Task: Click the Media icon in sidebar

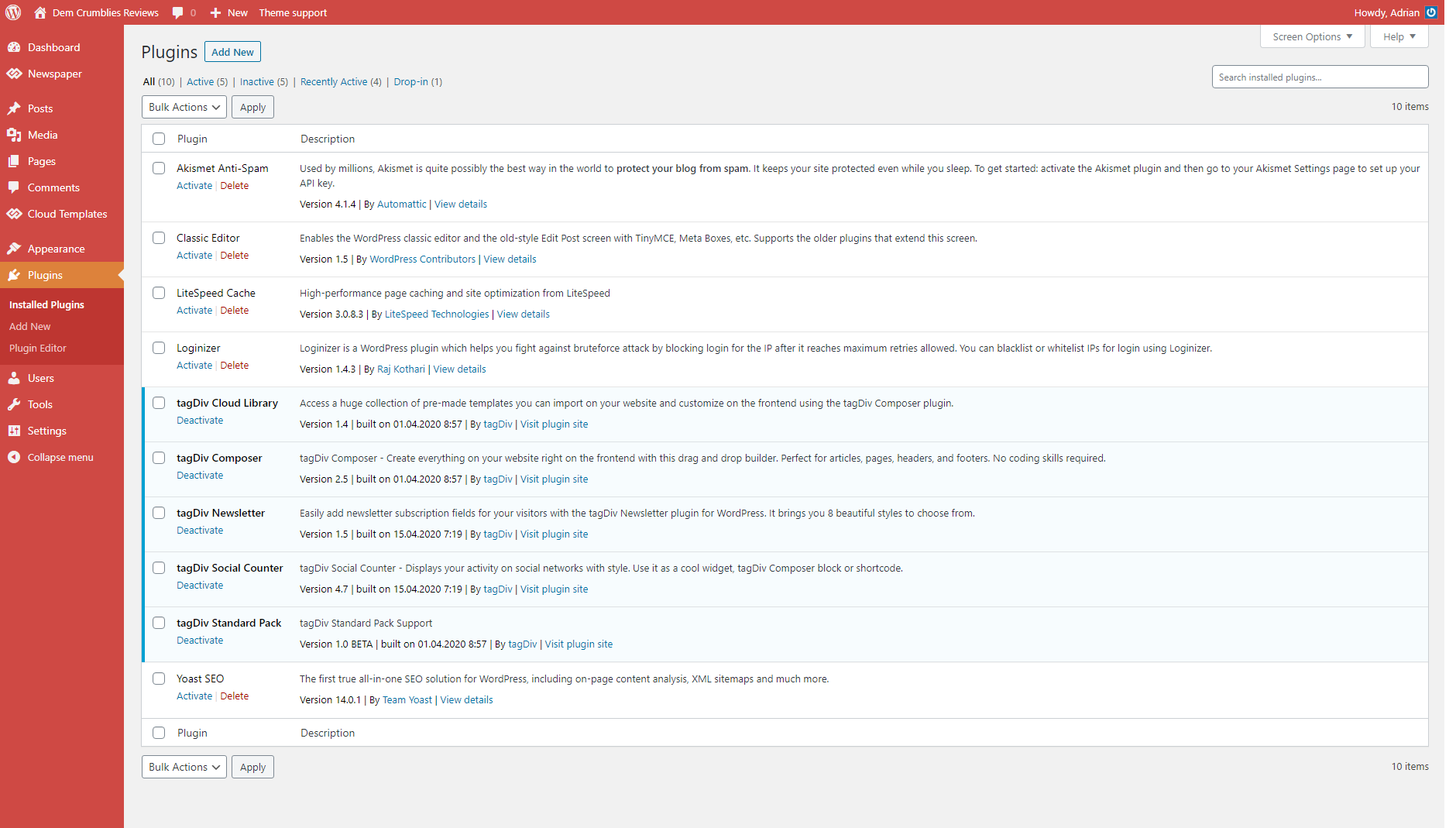Action: [x=14, y=135]
